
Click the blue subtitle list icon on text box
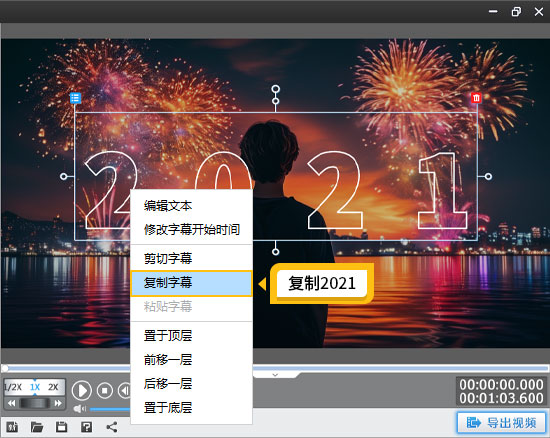point(75,98)
